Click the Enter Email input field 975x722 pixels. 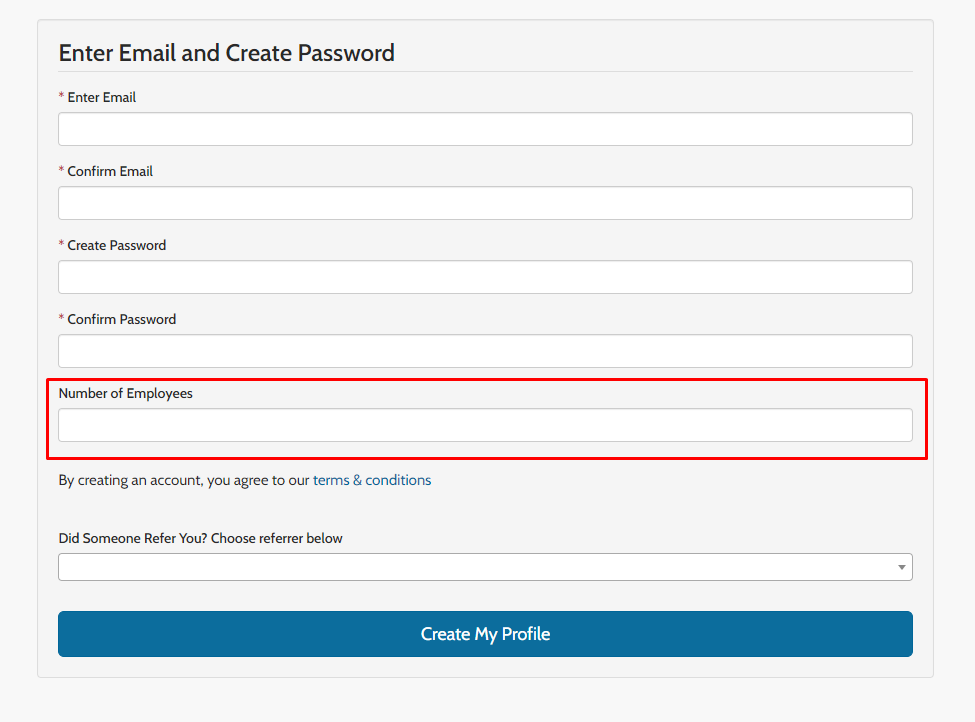coord(485,128)
